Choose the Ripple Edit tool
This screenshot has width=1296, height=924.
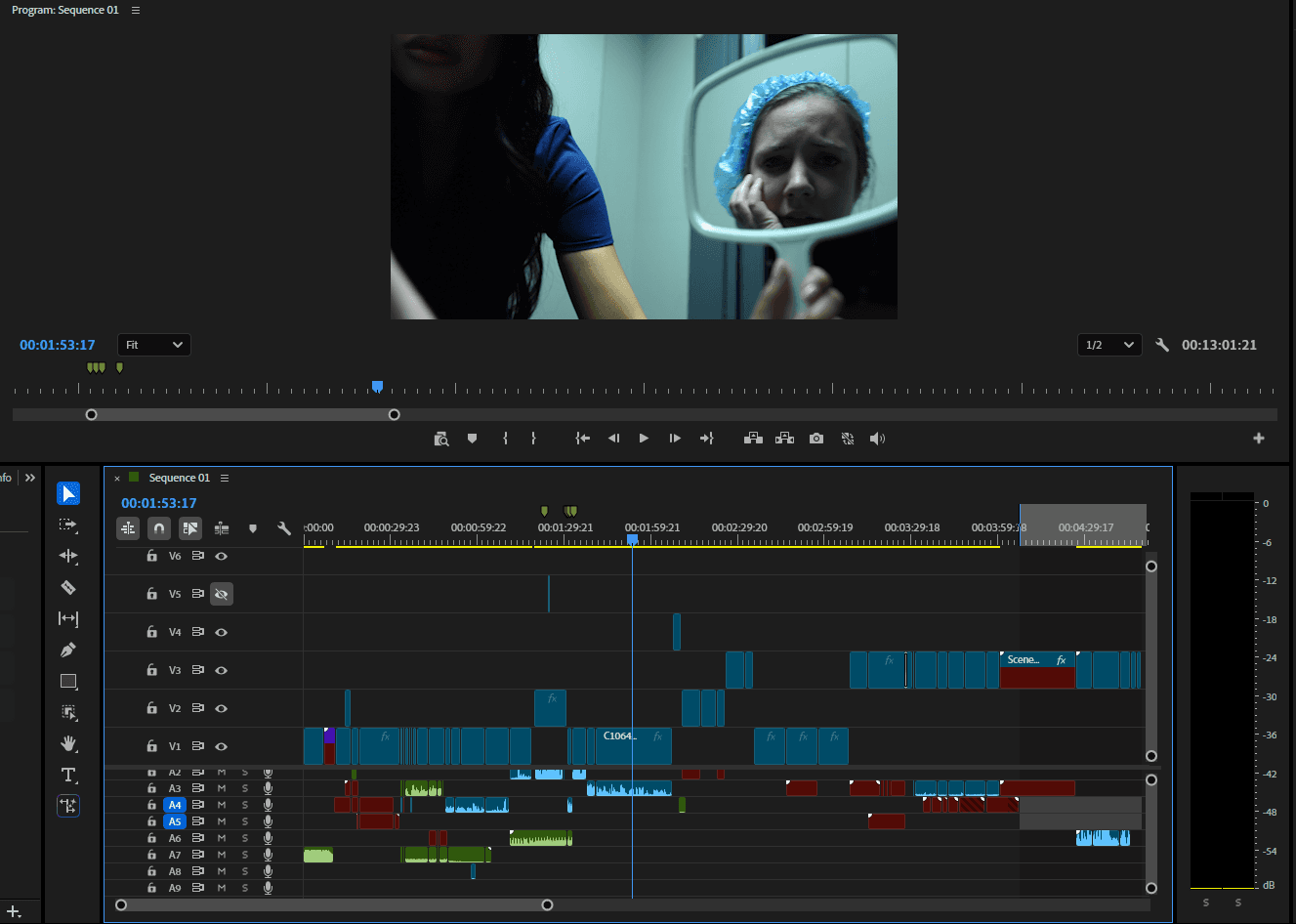(68, 556)
